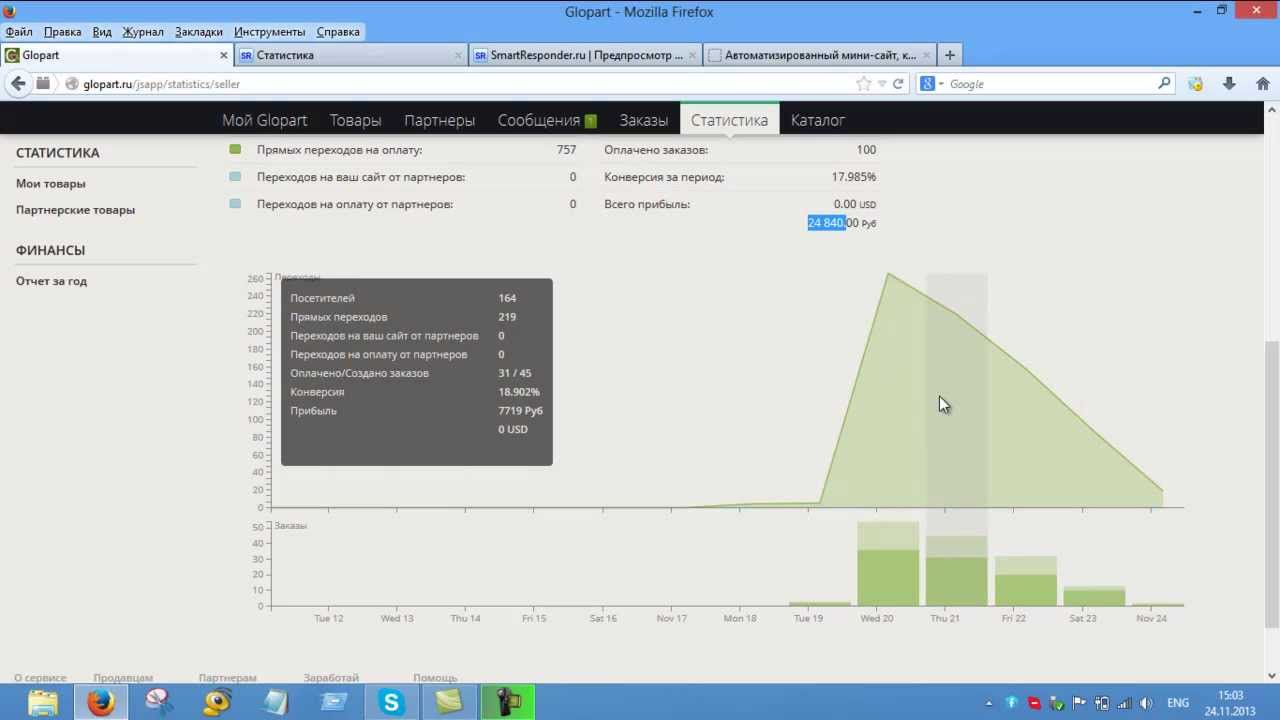Open Партнерские товары in sidebar

coord(75,210)
